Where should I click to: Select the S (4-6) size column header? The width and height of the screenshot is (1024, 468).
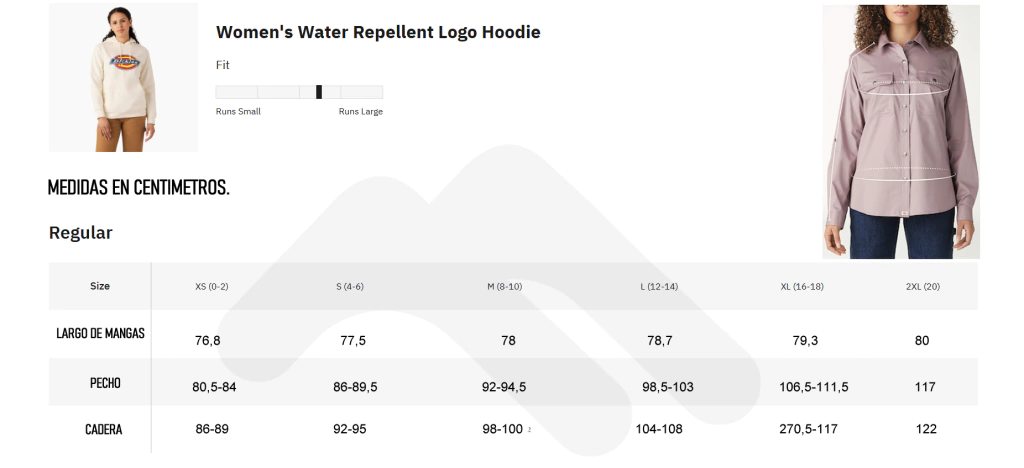click(349, 287)
